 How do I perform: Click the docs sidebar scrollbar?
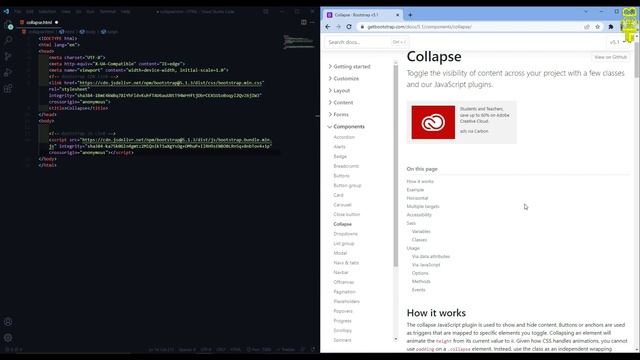coord(396,165)
